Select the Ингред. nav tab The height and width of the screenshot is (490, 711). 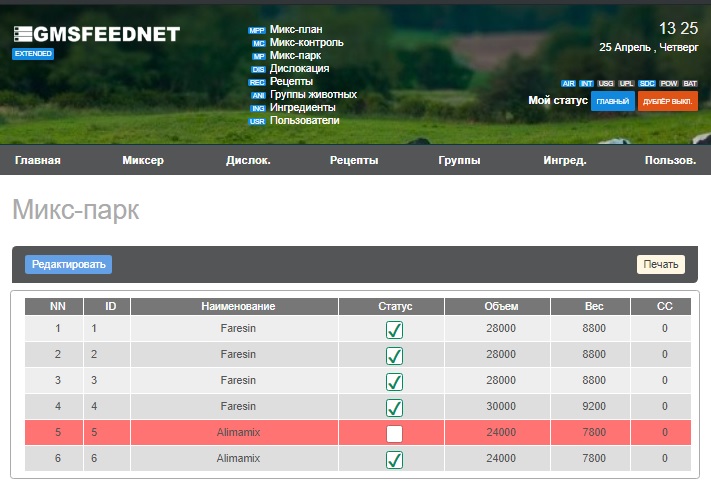[565, 160]
